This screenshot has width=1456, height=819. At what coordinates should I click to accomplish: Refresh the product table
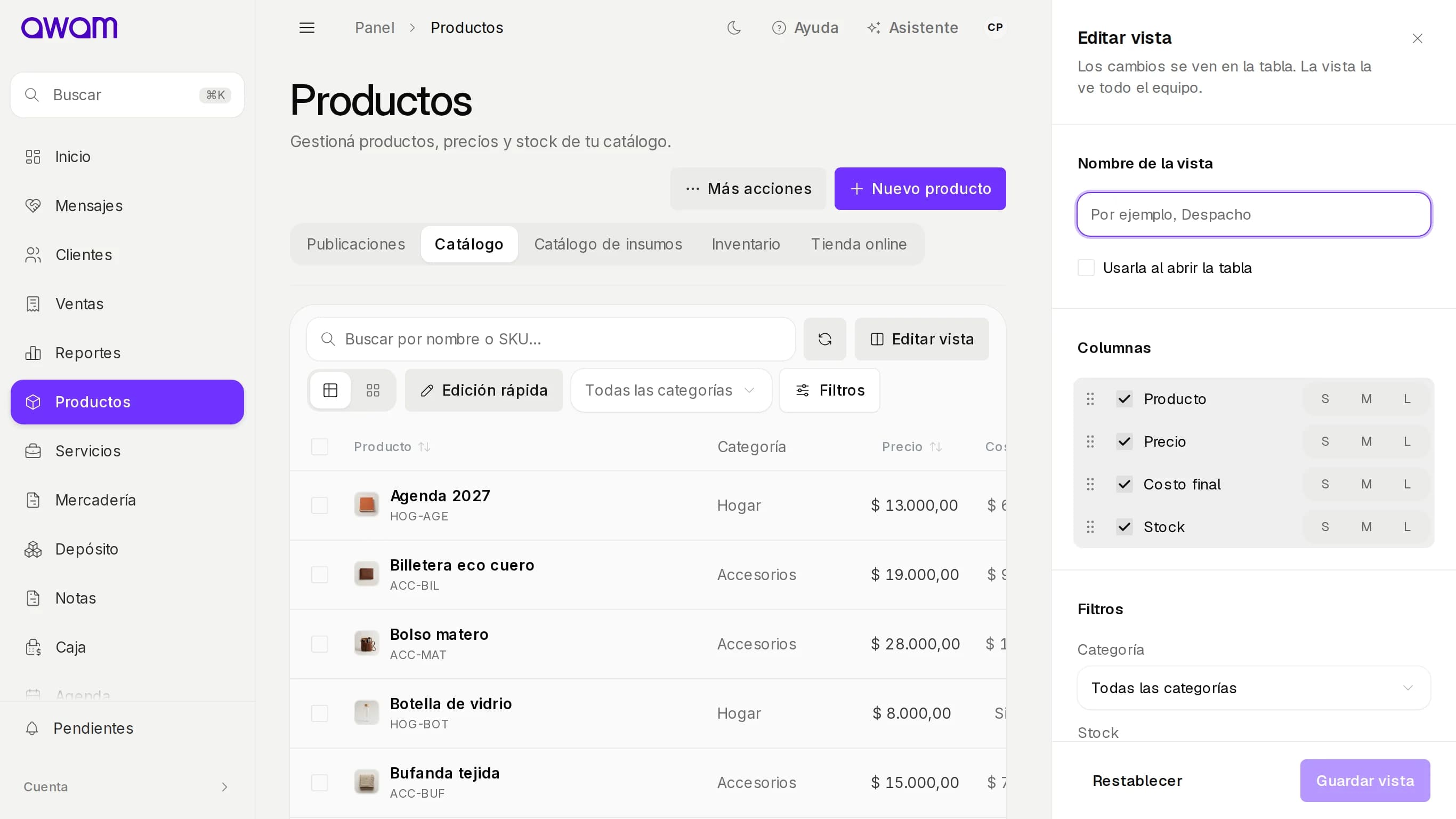(824, 339)
